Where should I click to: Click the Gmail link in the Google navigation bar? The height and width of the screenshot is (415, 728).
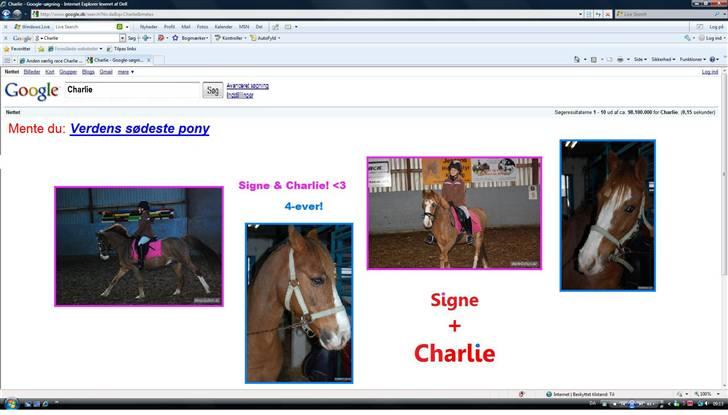pyautogui.click(x=106, y=72)
